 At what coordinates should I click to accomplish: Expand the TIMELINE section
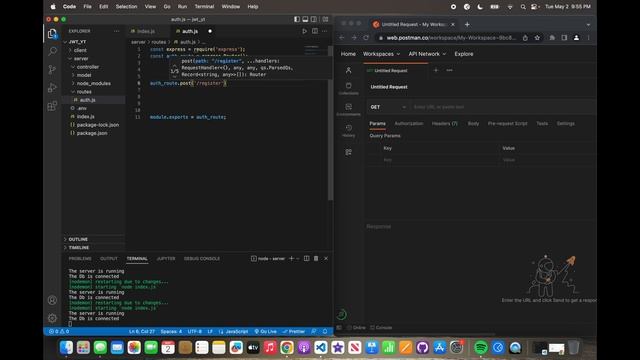tap(78, 247)
